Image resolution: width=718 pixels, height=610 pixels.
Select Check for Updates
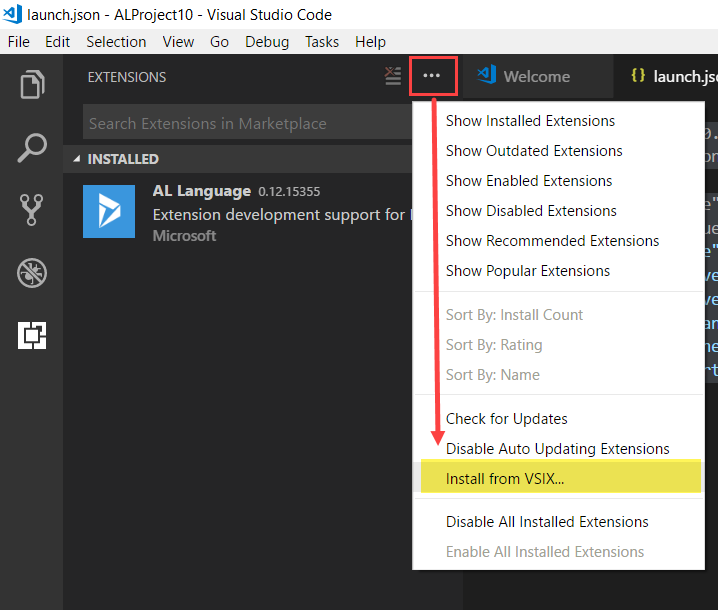point(558,419)
